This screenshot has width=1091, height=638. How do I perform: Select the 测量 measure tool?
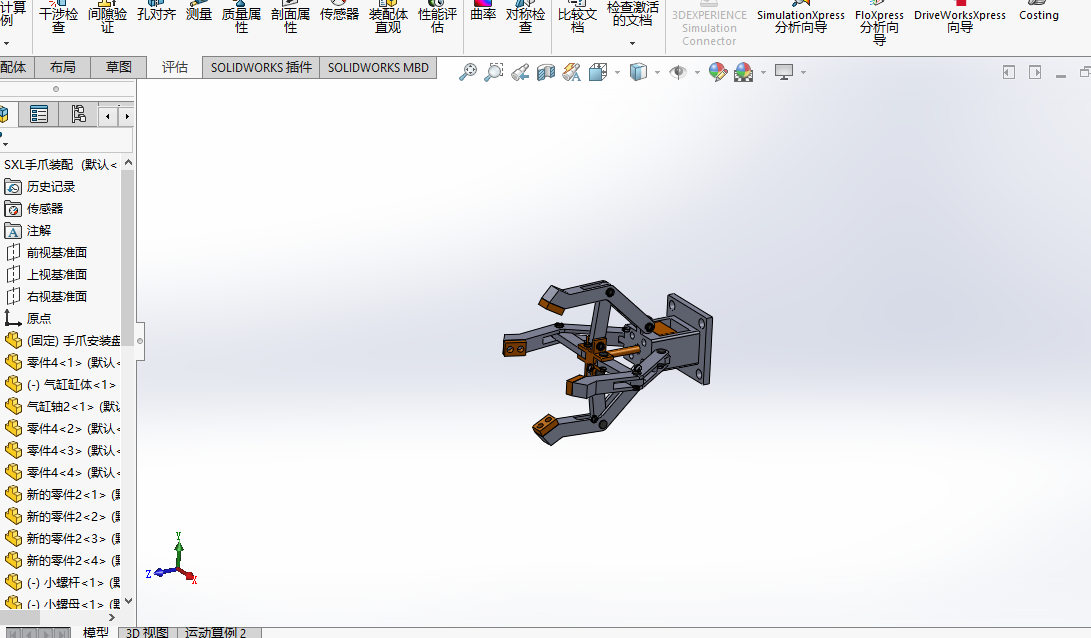[x=198, y=12]
